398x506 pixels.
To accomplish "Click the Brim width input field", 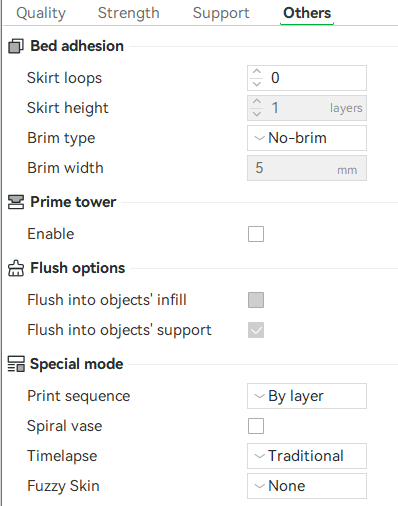I will point(307,168).
